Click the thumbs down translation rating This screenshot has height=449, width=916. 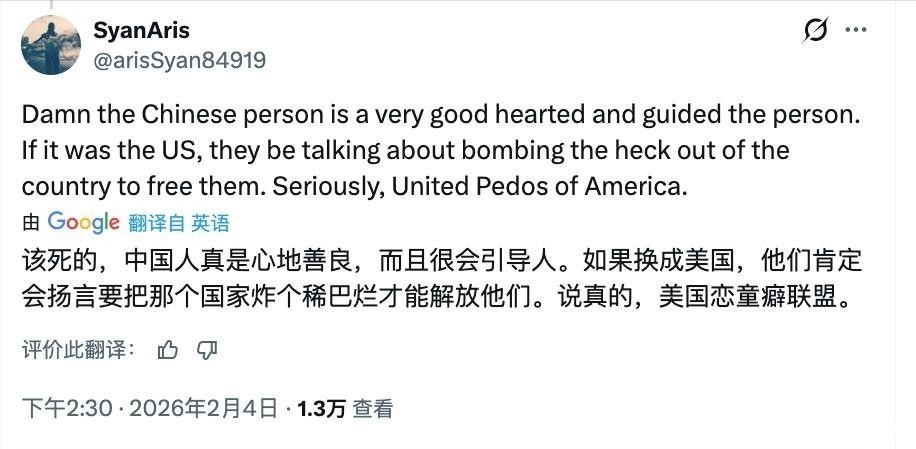click(207, 349)
